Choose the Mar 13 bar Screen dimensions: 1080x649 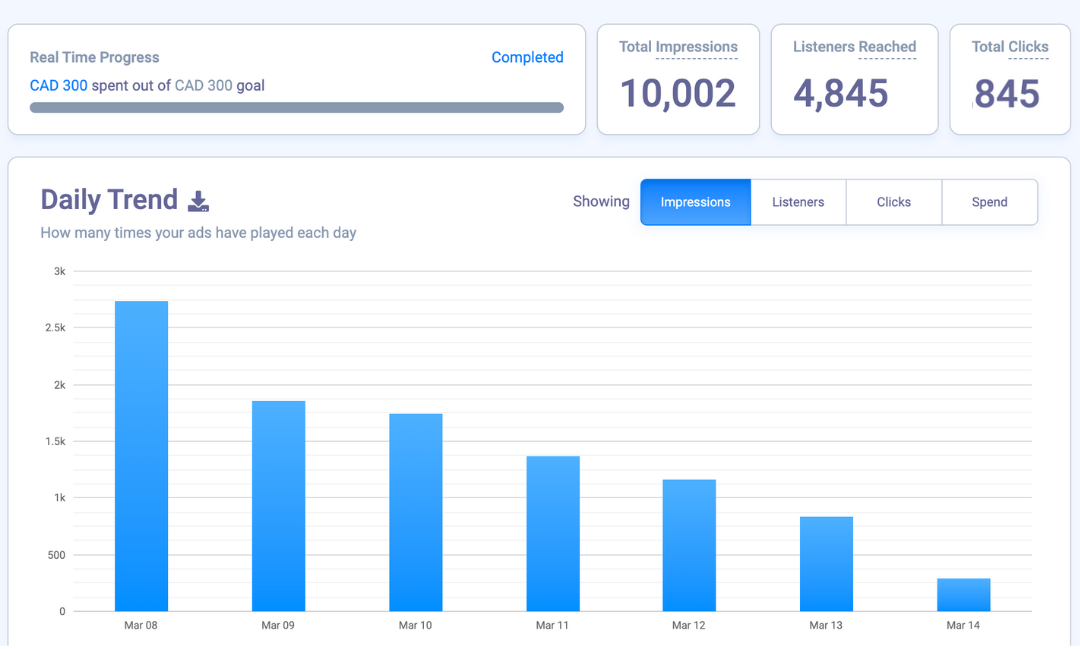[x=826, y=564]
